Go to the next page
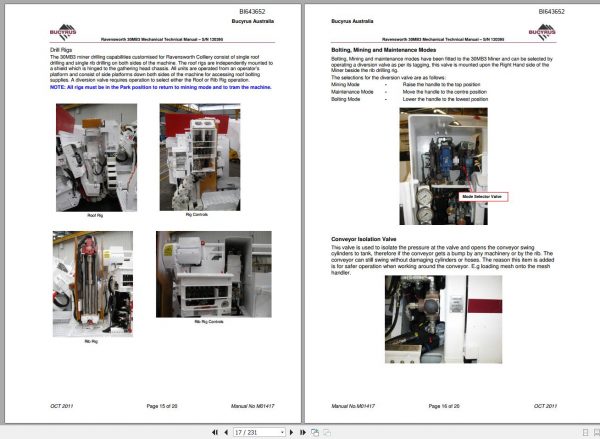Viewport: 600px width, 439px height. [291, 432]
